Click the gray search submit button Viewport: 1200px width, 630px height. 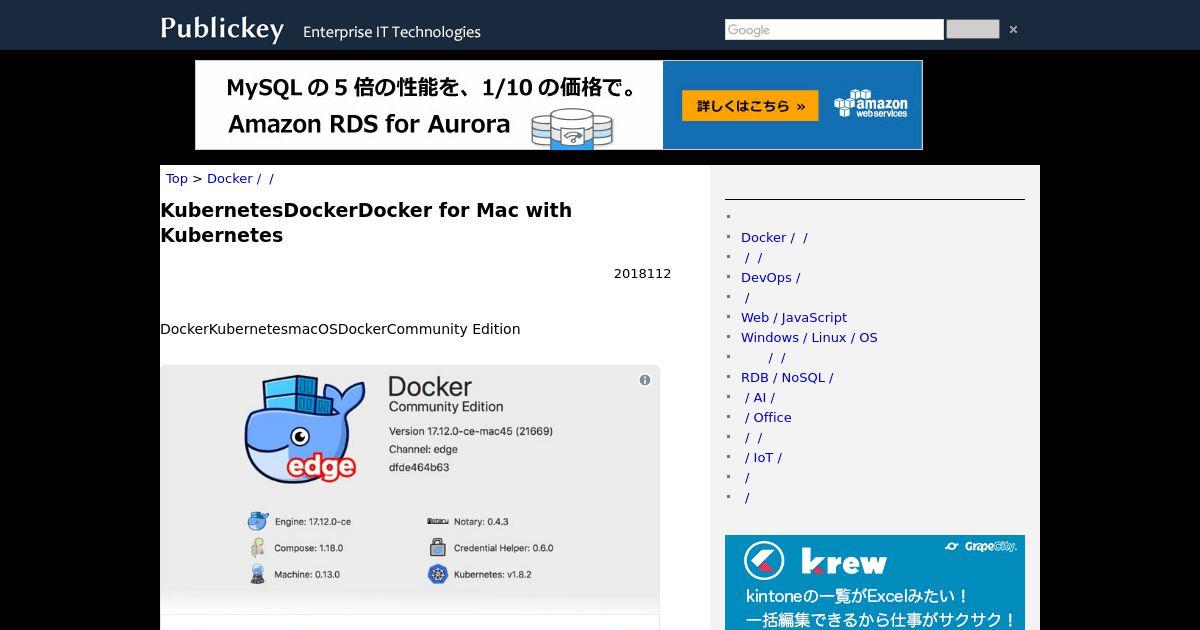pos(972,29)
